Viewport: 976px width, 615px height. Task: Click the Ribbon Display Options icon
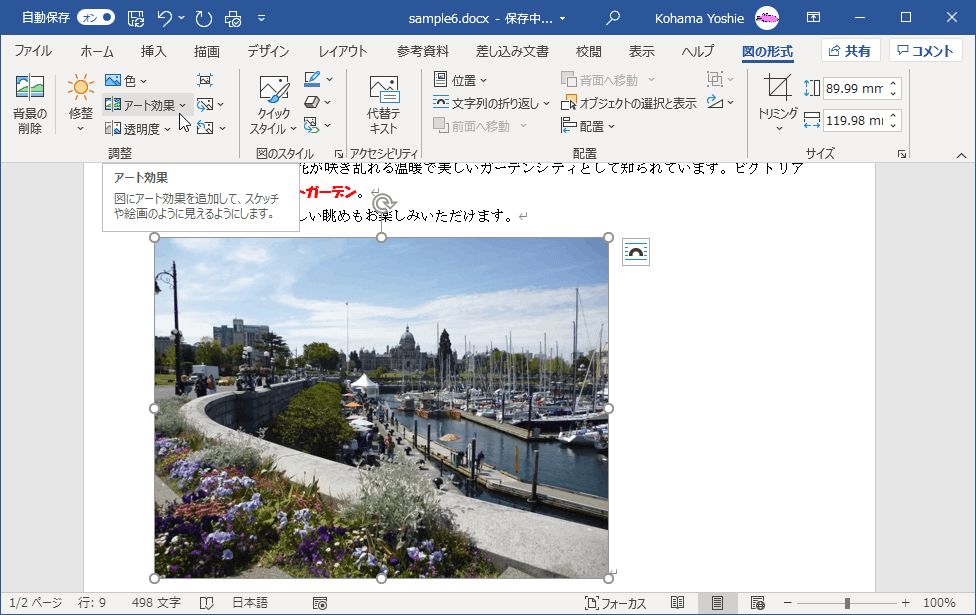click(814, 17)
